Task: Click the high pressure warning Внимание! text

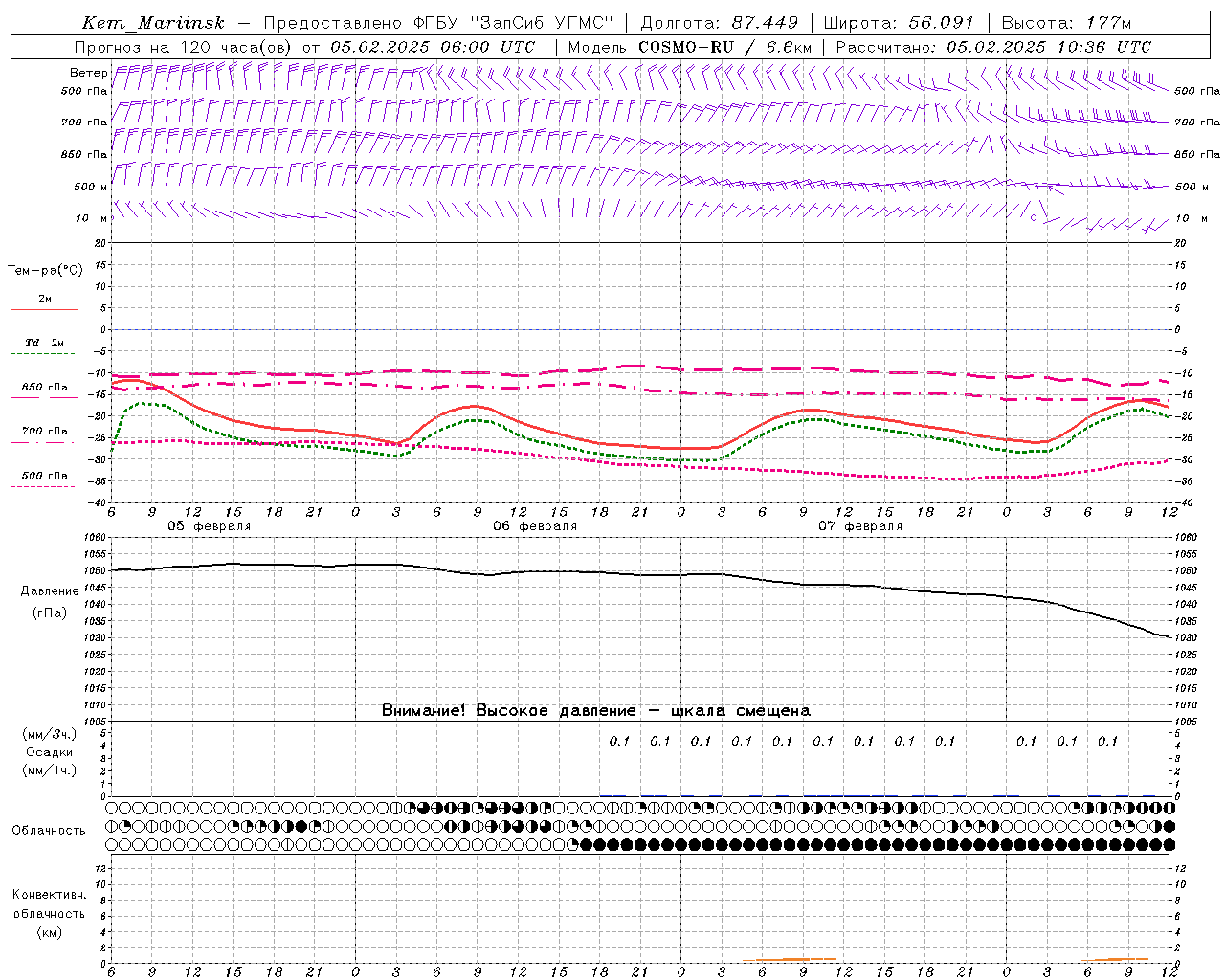Action: click(x=595, y=711)
